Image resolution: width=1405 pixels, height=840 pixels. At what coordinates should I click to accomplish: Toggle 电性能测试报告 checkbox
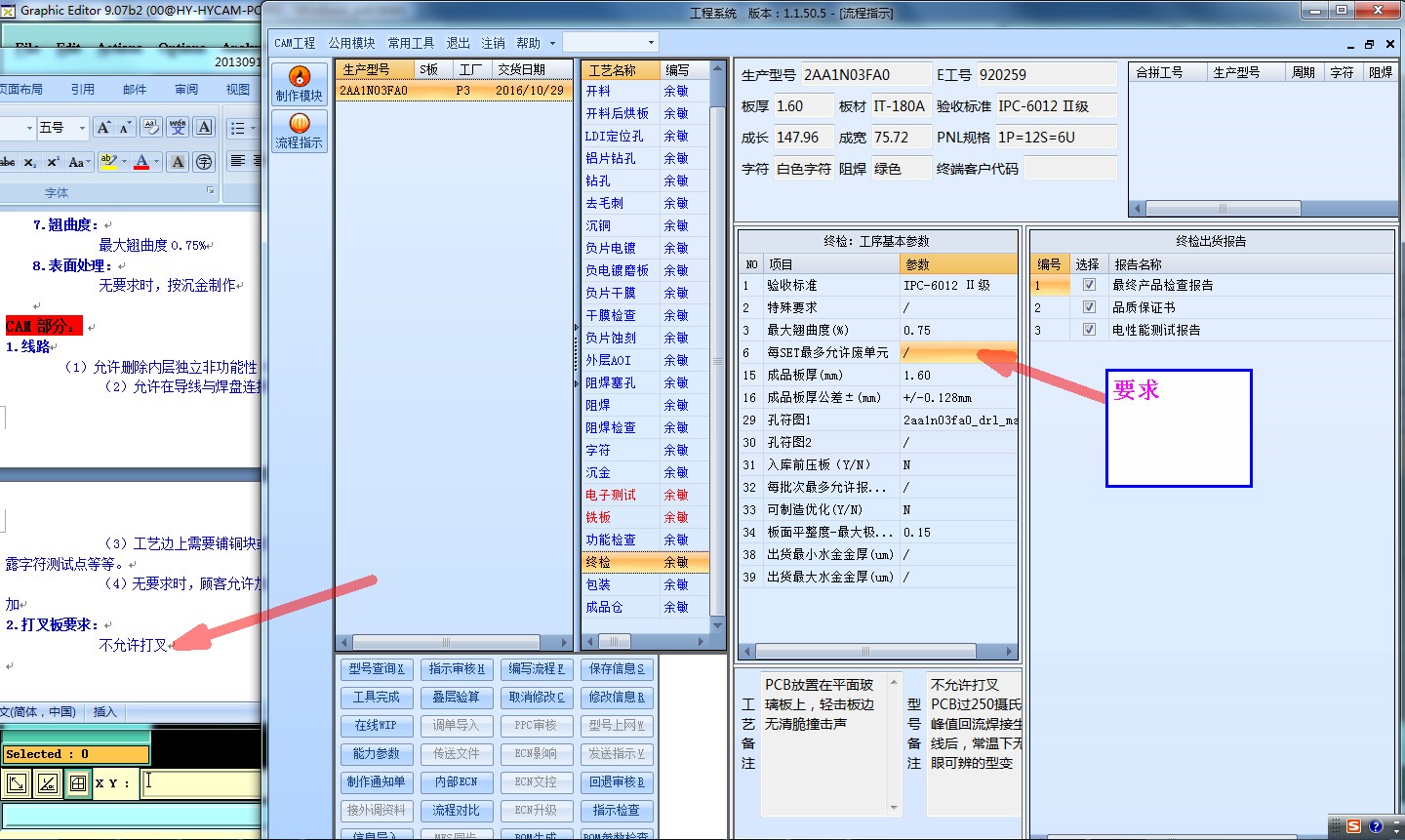point(1089,330)
